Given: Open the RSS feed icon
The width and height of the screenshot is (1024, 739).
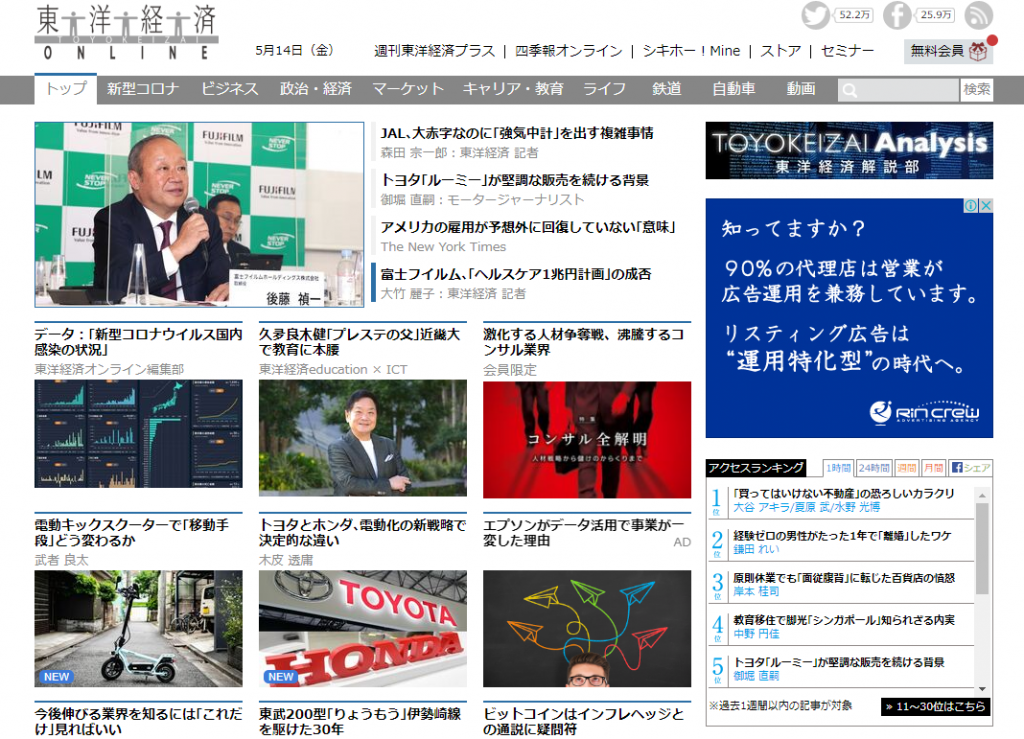Looking at the screenshot, I should click(978, 15).
